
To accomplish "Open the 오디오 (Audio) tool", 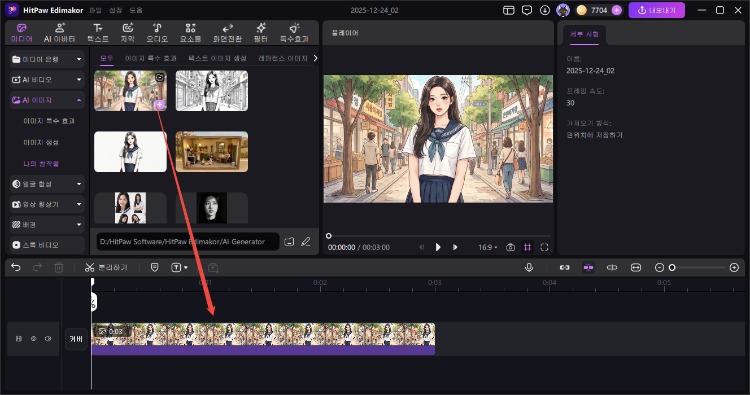I will 157,33.
